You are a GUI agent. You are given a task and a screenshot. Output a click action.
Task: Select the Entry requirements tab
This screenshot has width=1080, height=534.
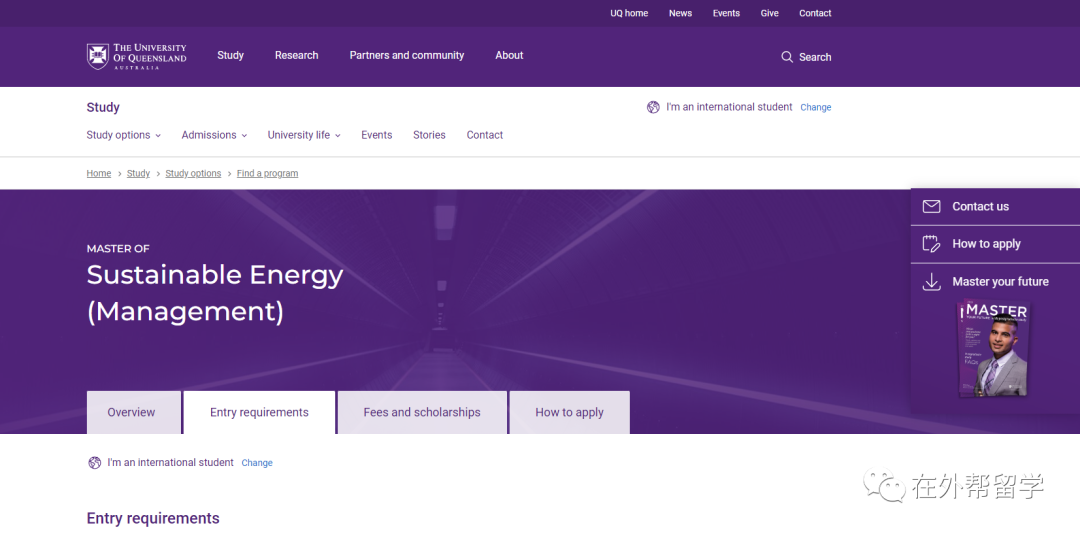pos(259,413)
